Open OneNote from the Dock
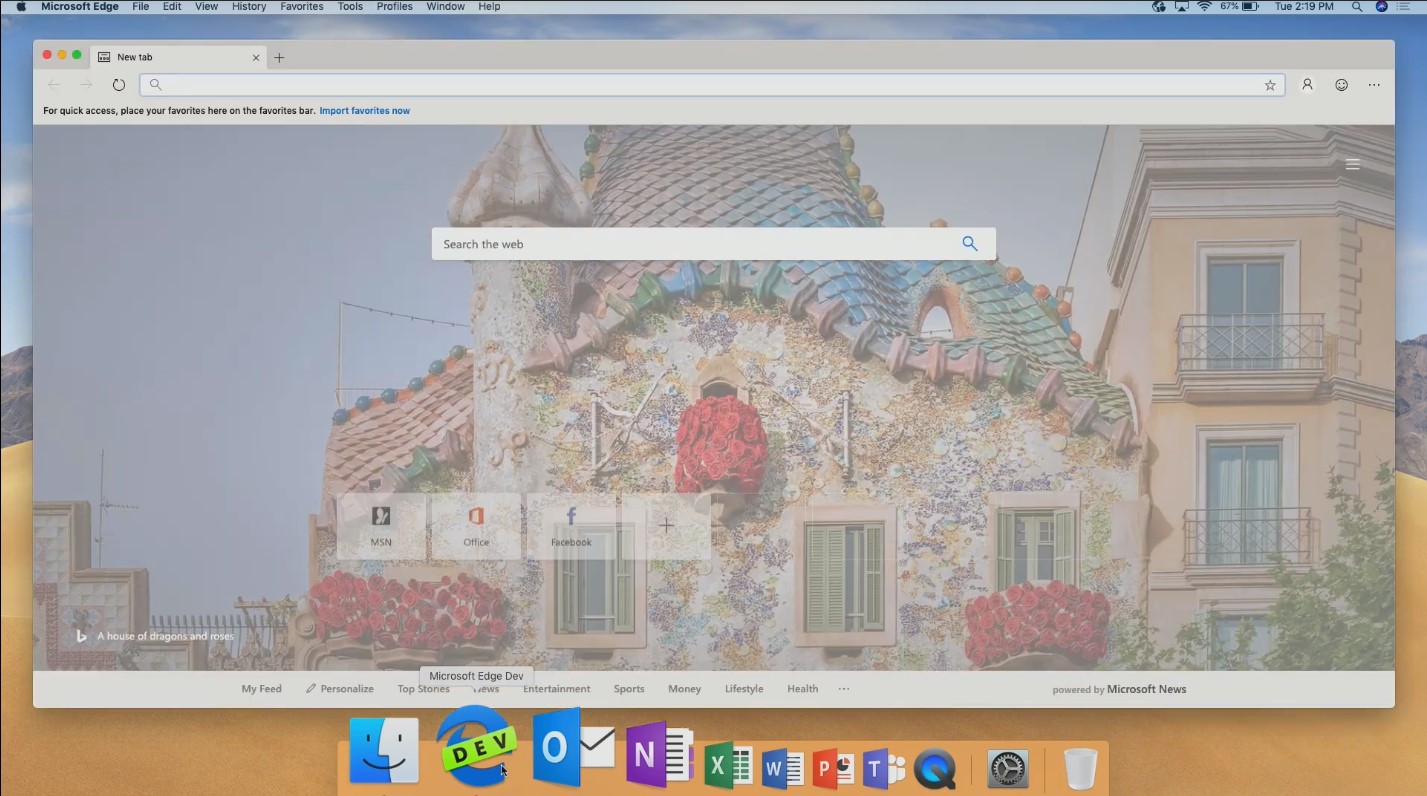 pyautogui.click(x=660, y=754)
